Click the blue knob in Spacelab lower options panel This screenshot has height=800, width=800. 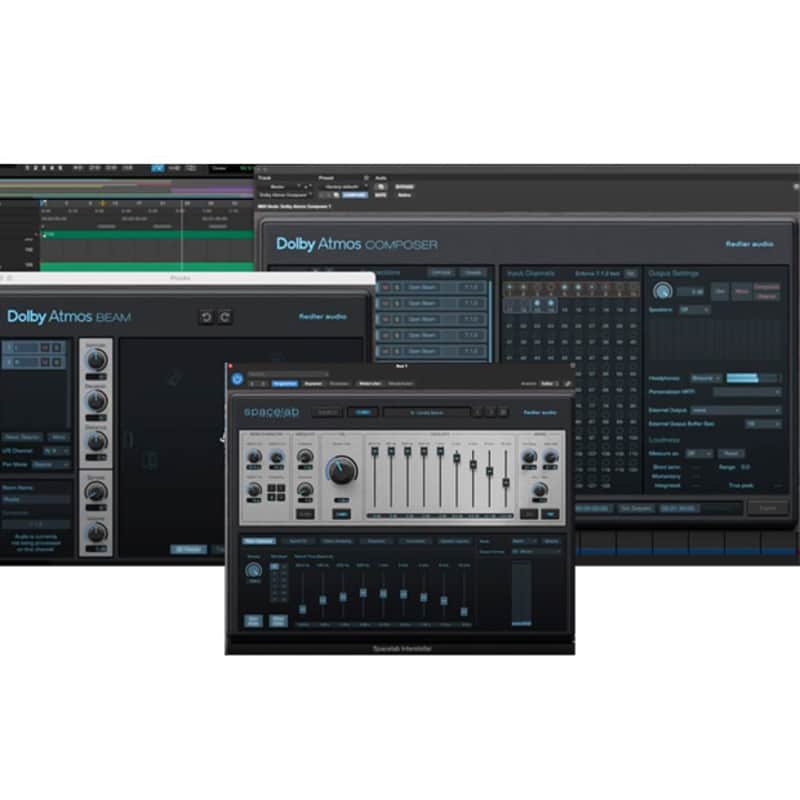point(254,570)
